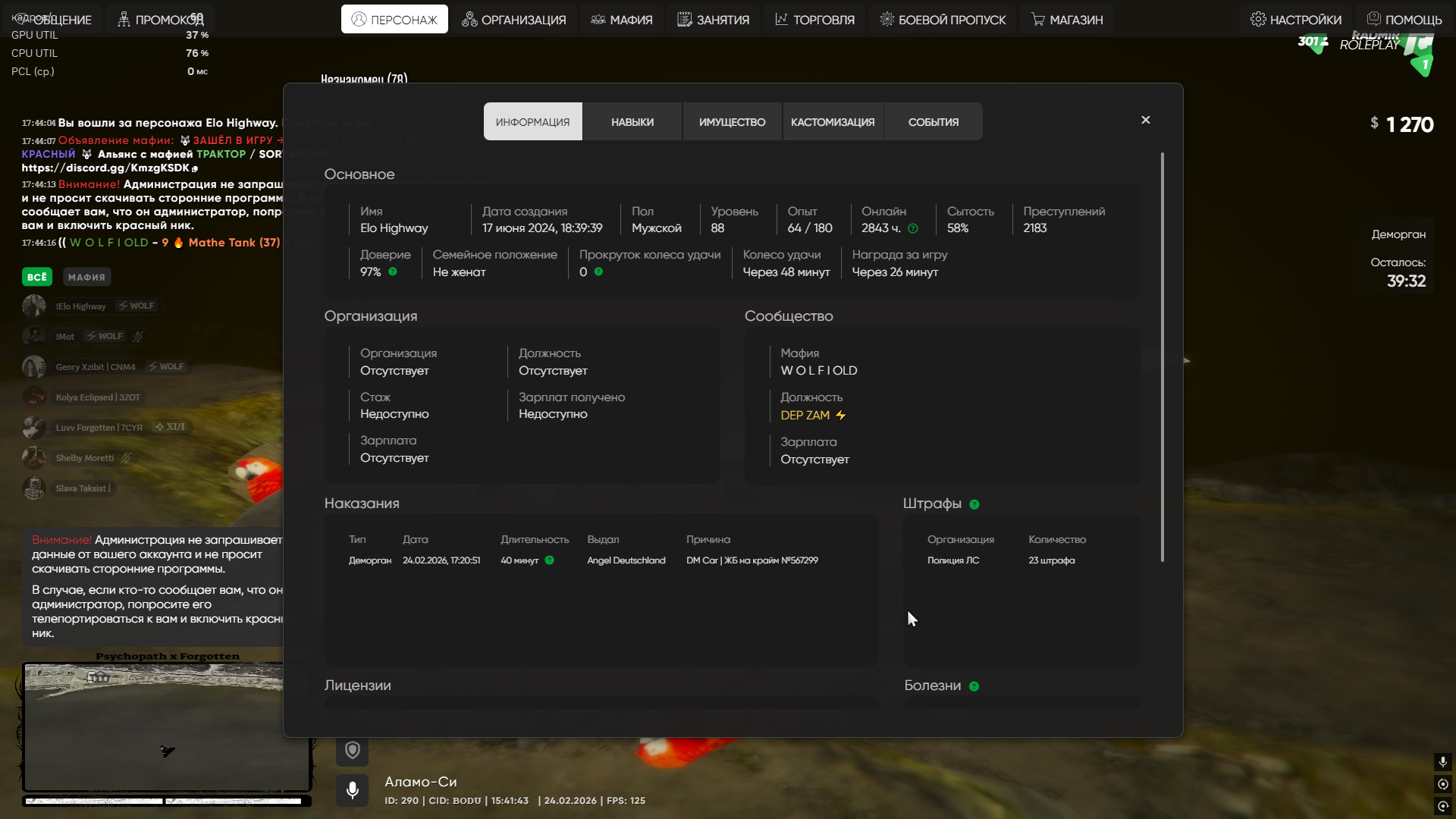The width and height of the screenshot is (1456, 819).
Task: Click the info icon near Прокруток колеса удачи
Action: 598,271
